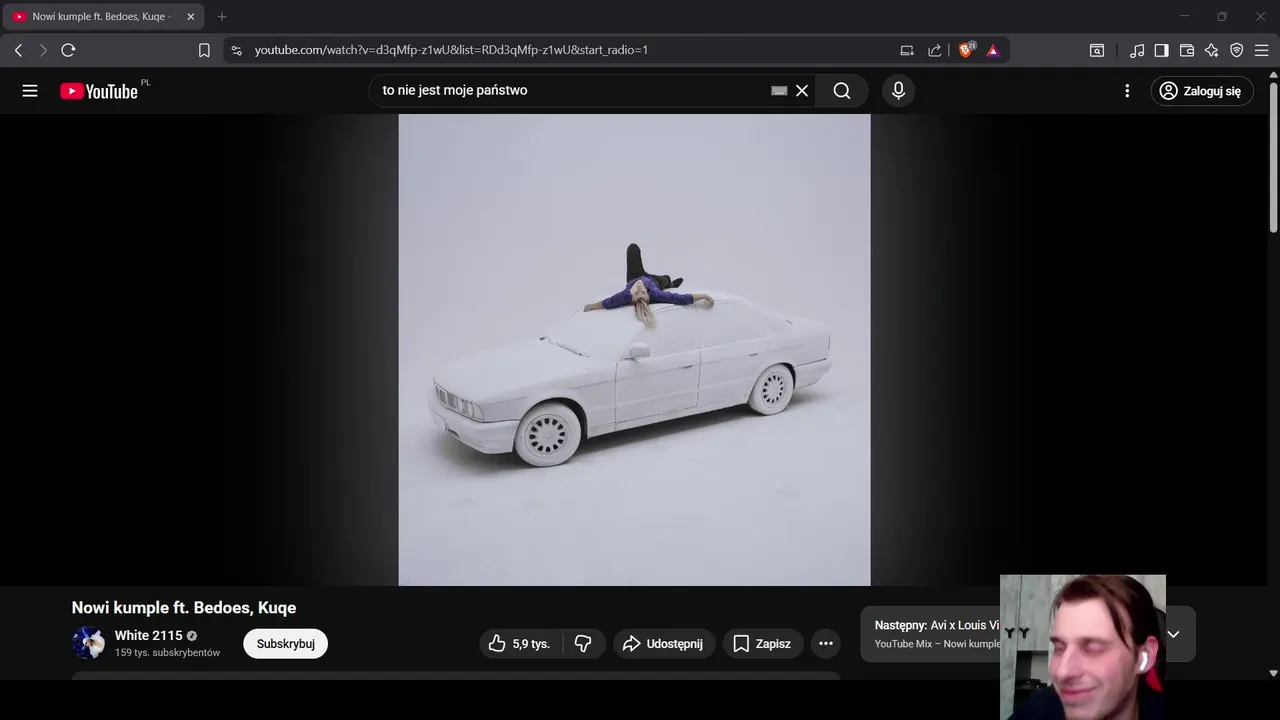This screenshot has width=1280, height=720.
Task: Open Brave Shields lion icon
Action: (x=966, y=50)
